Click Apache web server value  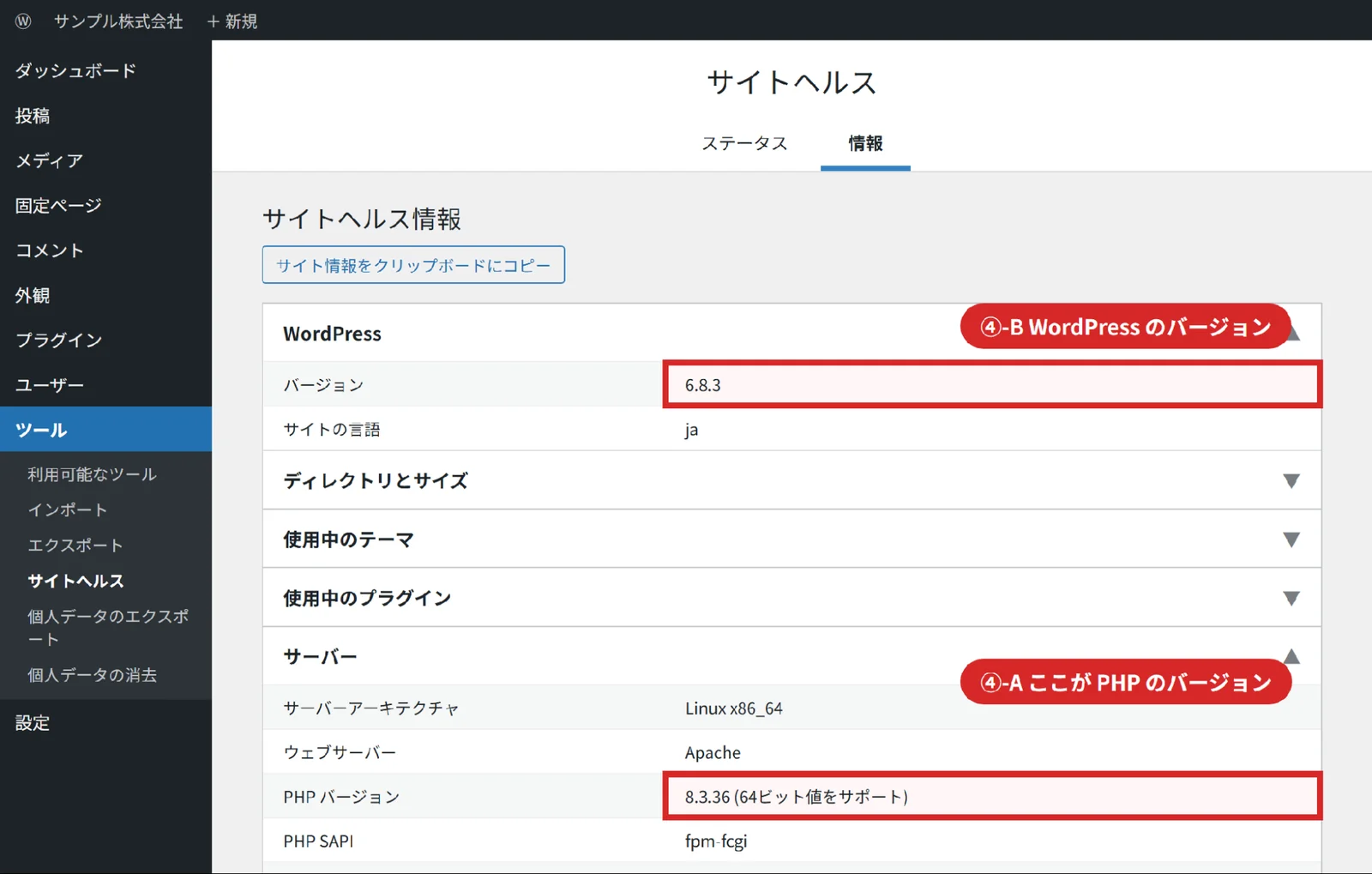coord(713,752)
